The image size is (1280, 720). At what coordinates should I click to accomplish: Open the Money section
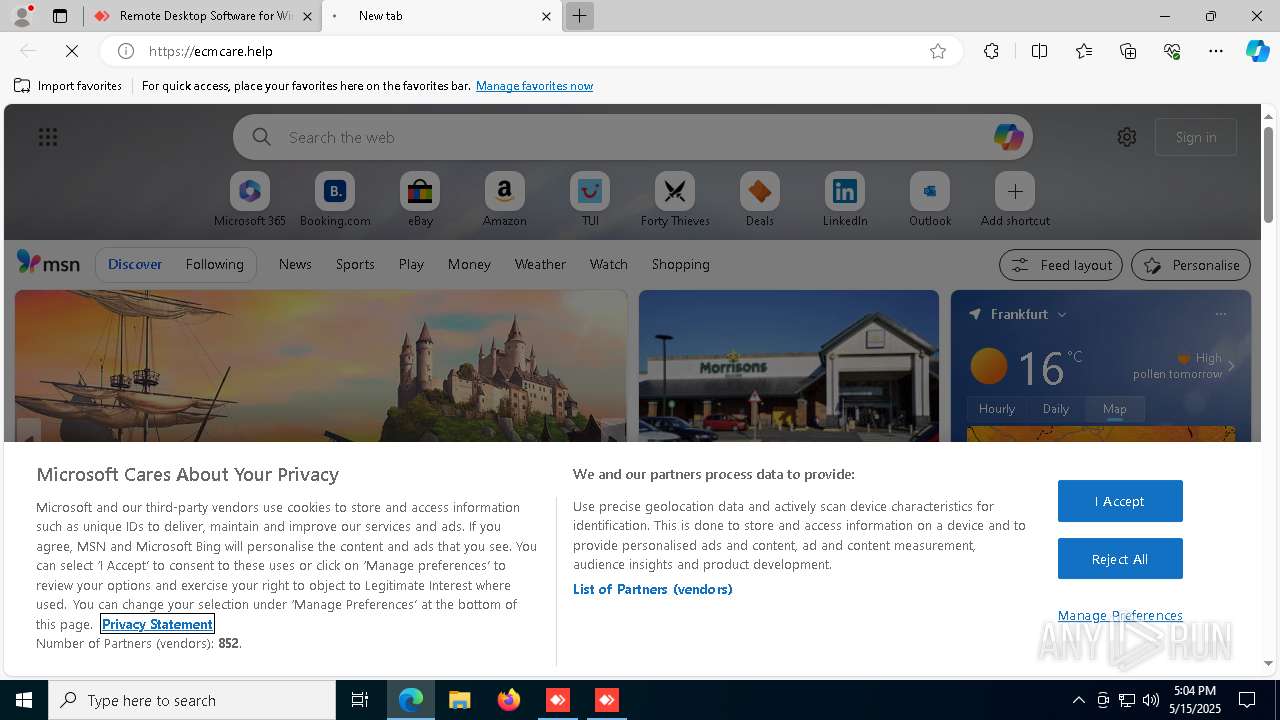469,264
